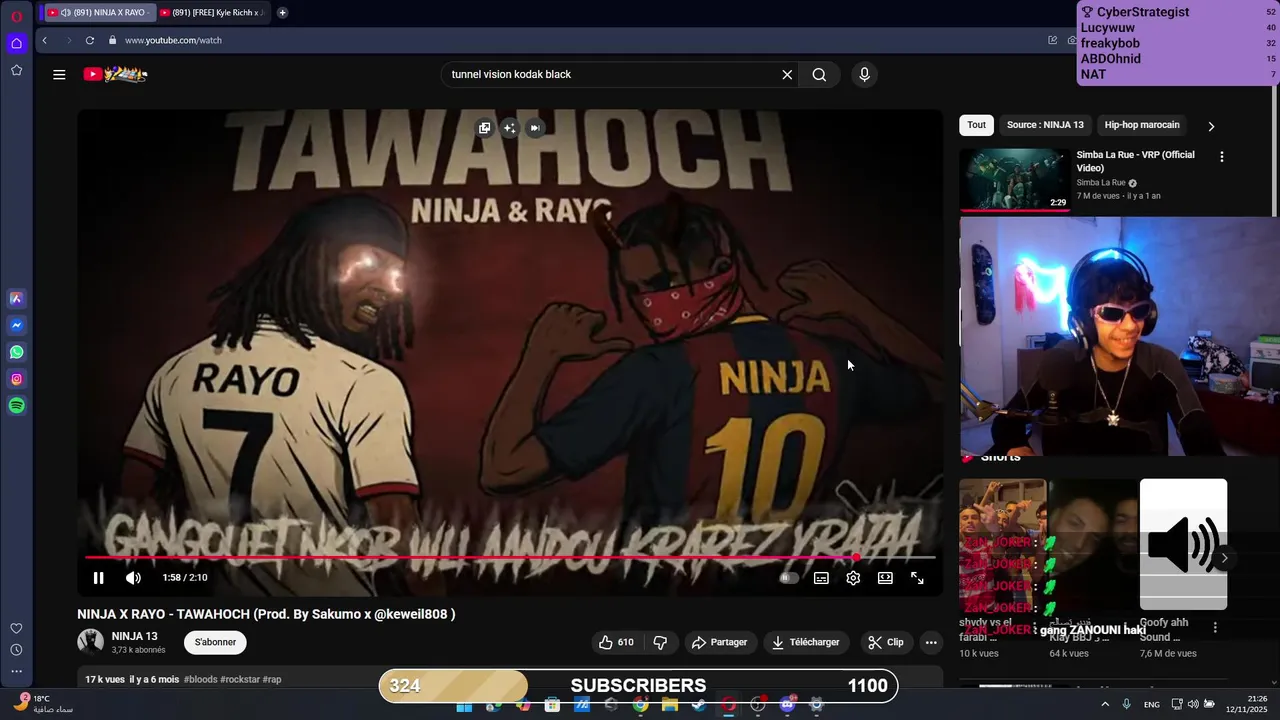Open Aria AI in the Opera sidebar
1280x720 pixels.
coord(16,298)
